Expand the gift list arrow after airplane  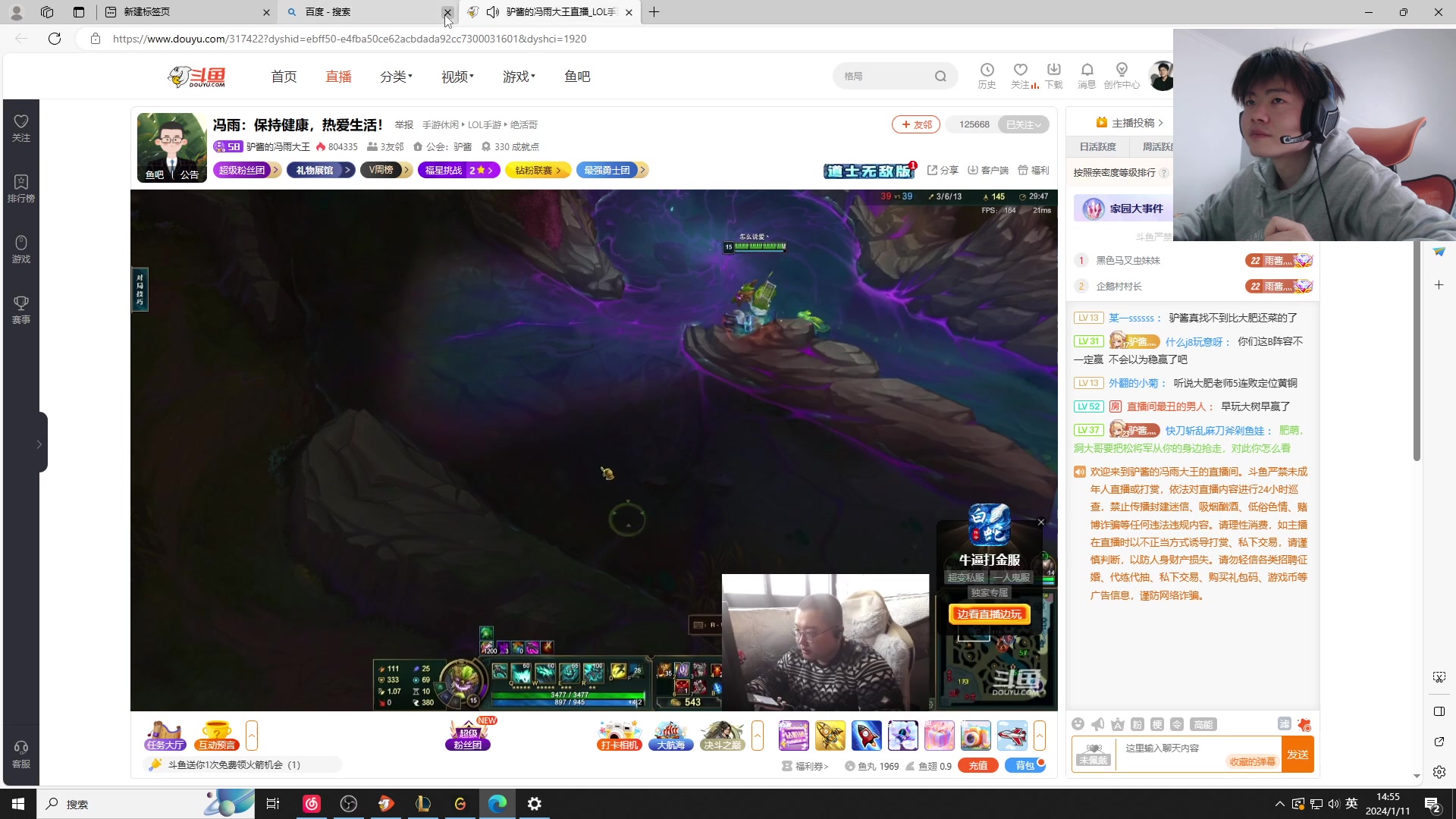click(1040, 736)
